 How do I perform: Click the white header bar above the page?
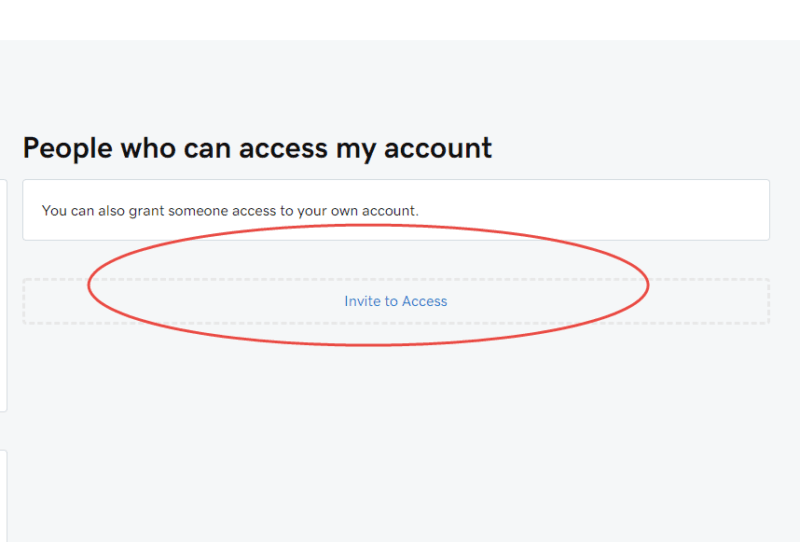tap(400, 20)
